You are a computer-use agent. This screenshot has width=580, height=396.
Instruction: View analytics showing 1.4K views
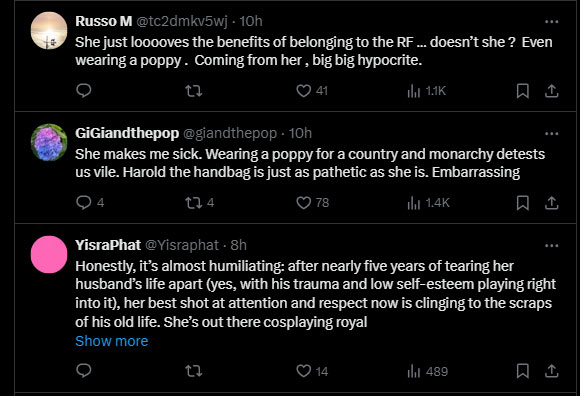pos(428,203)
